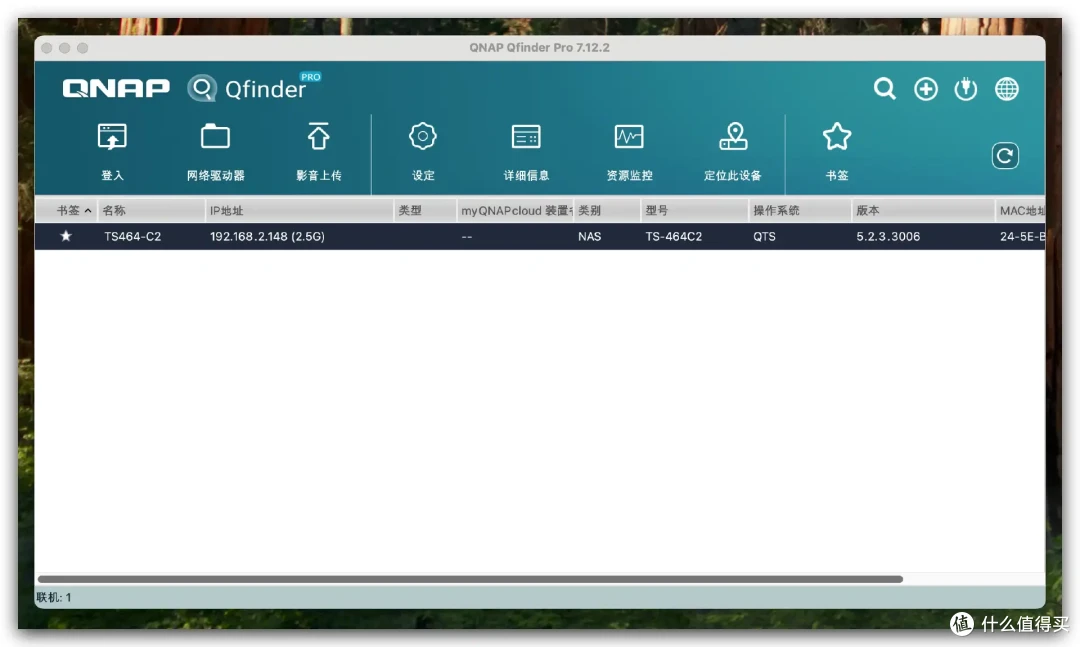The height and width of the screenshot is (647, 1080).
Task: Click the power plug icon
Action: 966,89
